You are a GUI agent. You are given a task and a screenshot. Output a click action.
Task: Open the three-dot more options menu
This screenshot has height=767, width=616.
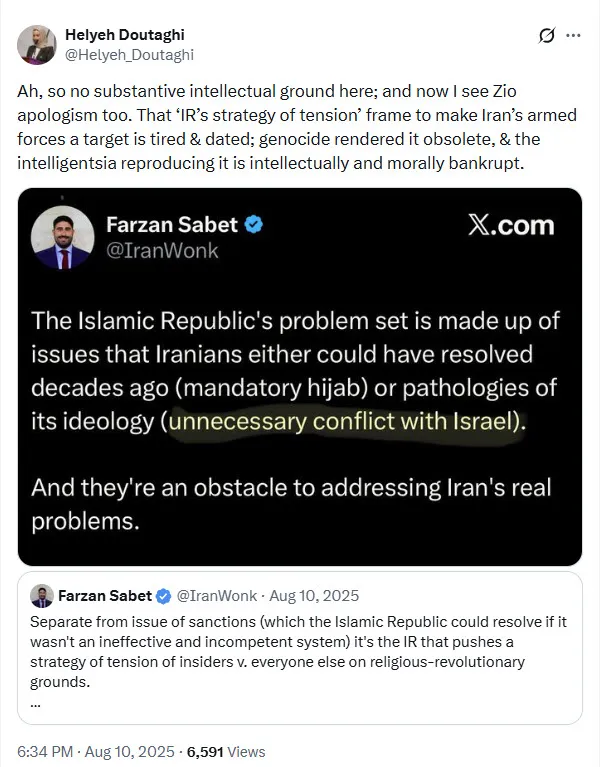click(573, 36)
